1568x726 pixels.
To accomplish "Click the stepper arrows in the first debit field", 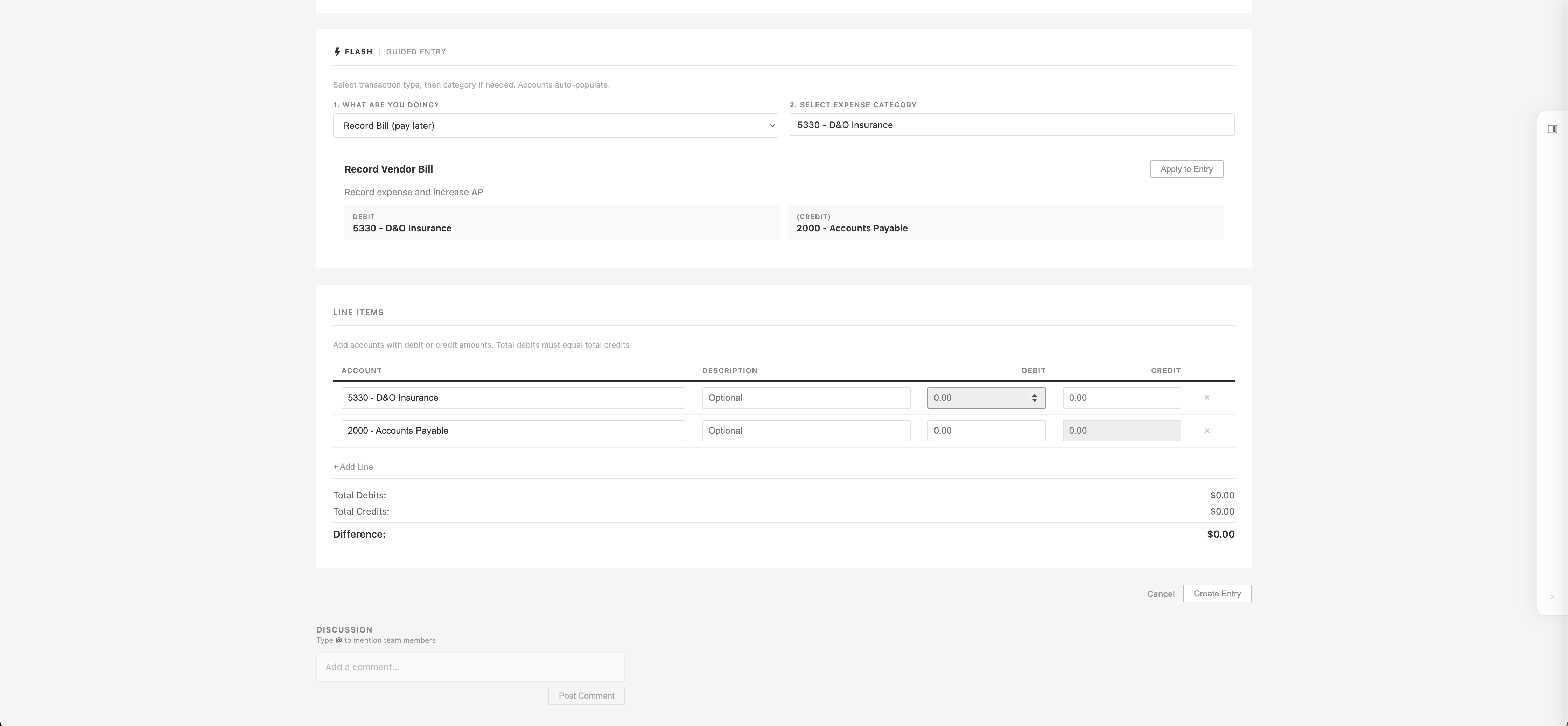I will [1034, 398].
